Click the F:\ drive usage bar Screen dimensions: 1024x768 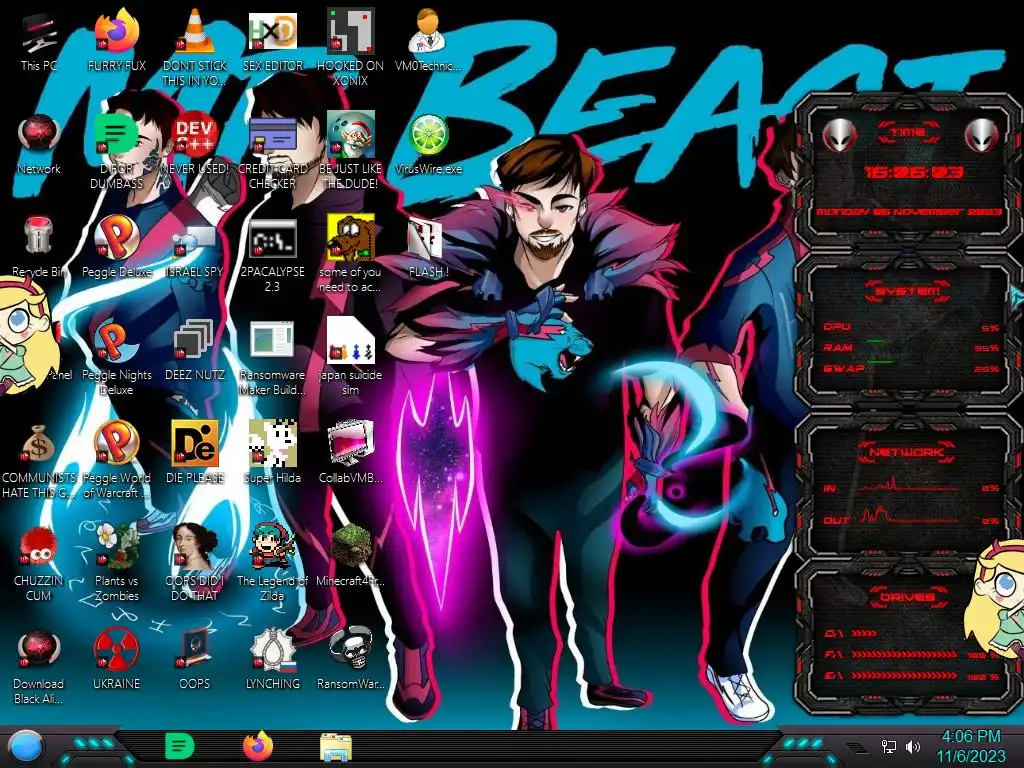pos(904,654)
